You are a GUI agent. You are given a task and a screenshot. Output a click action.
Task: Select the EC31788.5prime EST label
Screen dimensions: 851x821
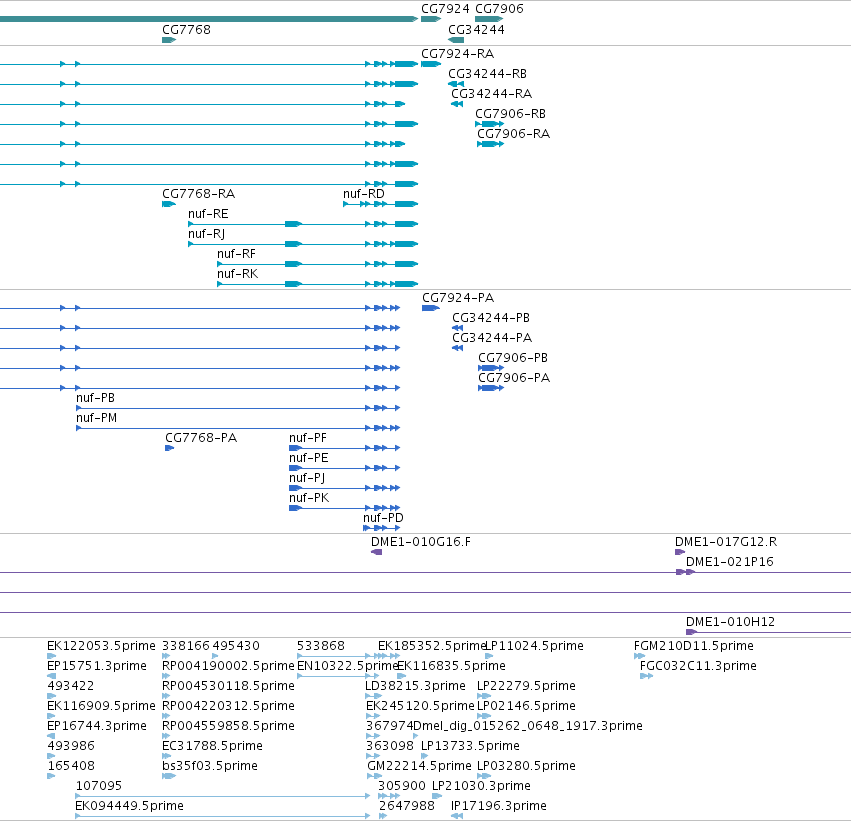coord(212,746)
